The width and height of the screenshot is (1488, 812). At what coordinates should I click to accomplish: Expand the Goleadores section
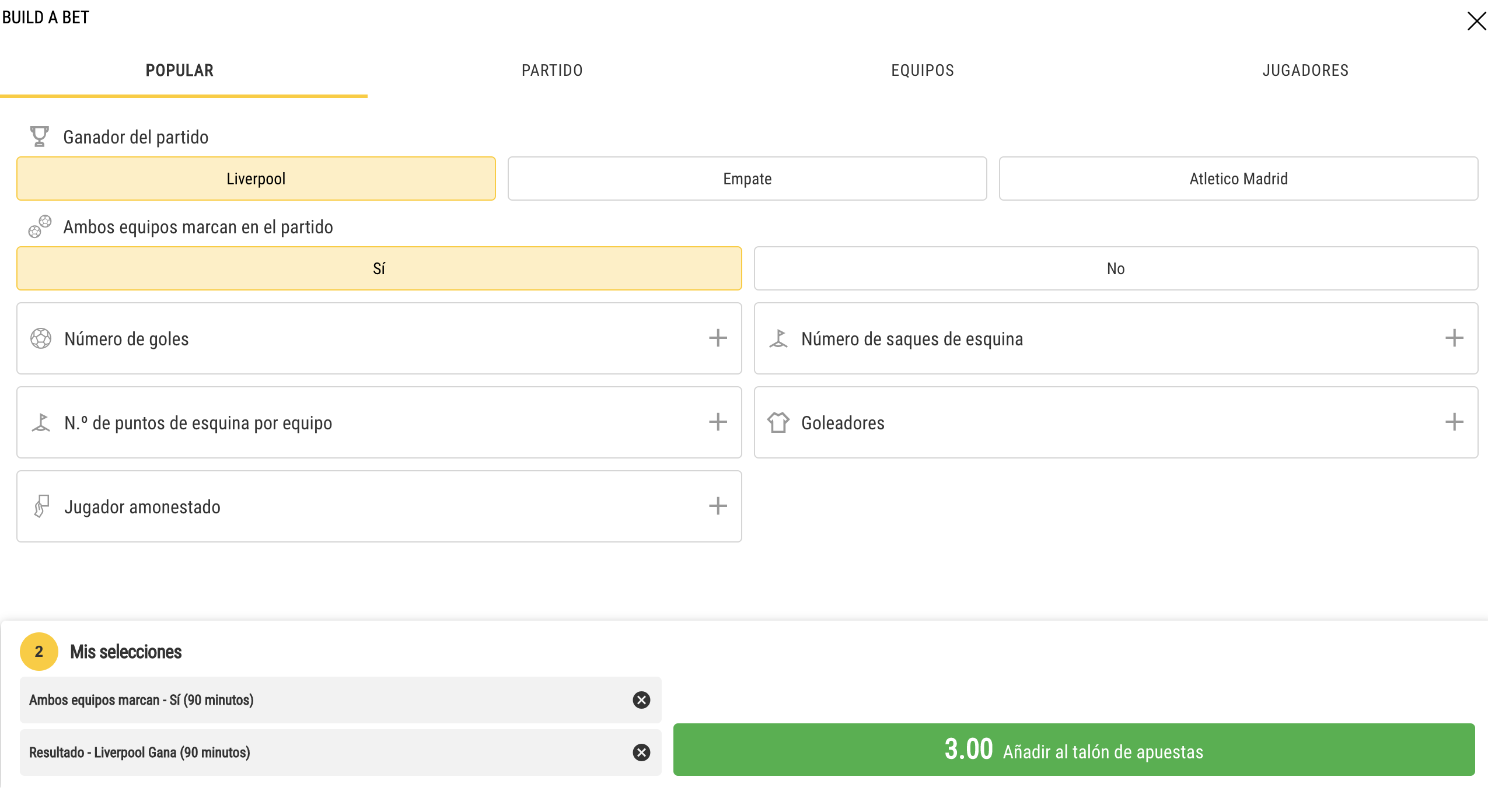click(x=1454, y=422)
